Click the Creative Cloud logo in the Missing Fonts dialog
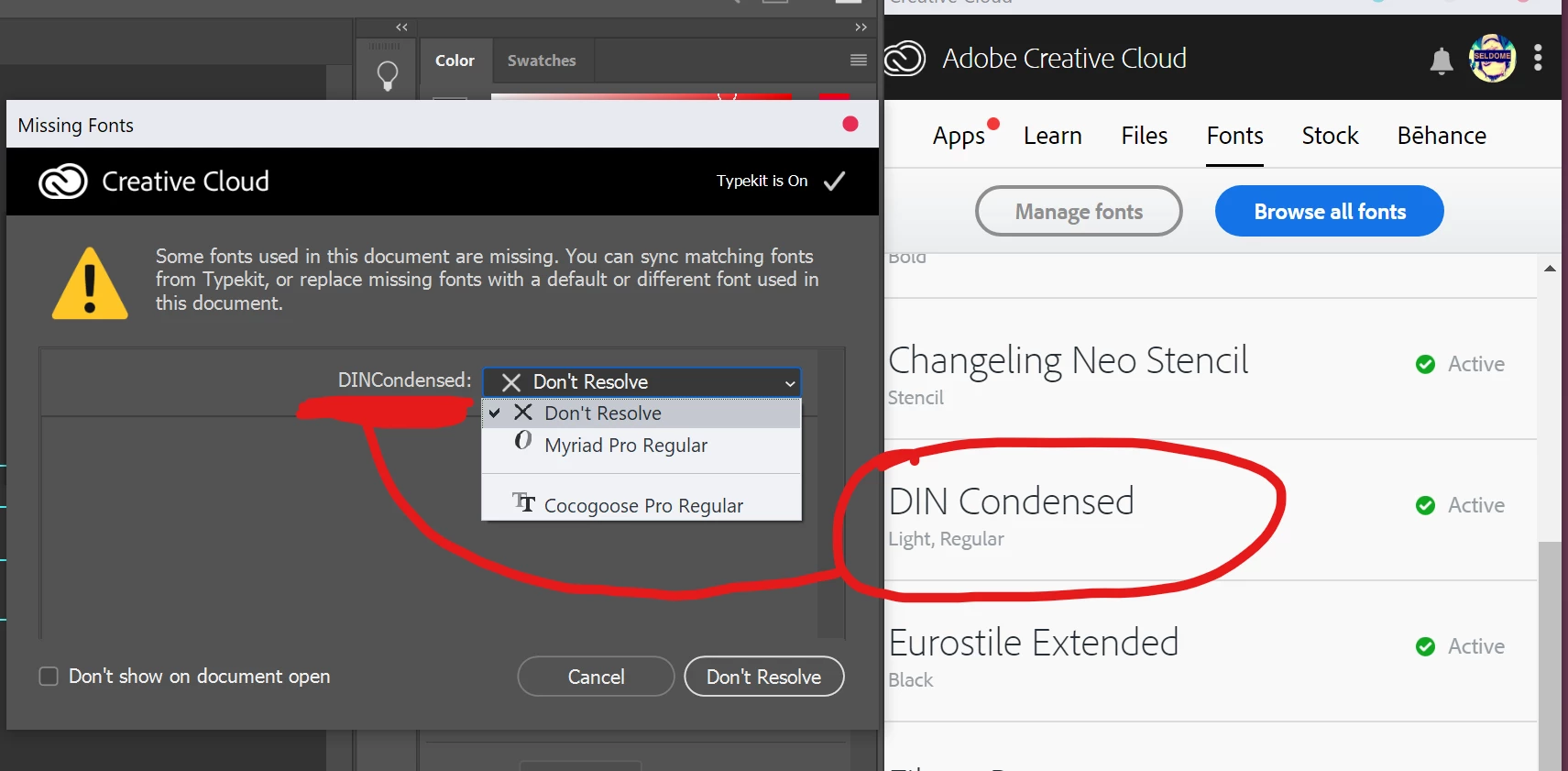Viewport: 1568px width, 771px height. pos(63,182)
